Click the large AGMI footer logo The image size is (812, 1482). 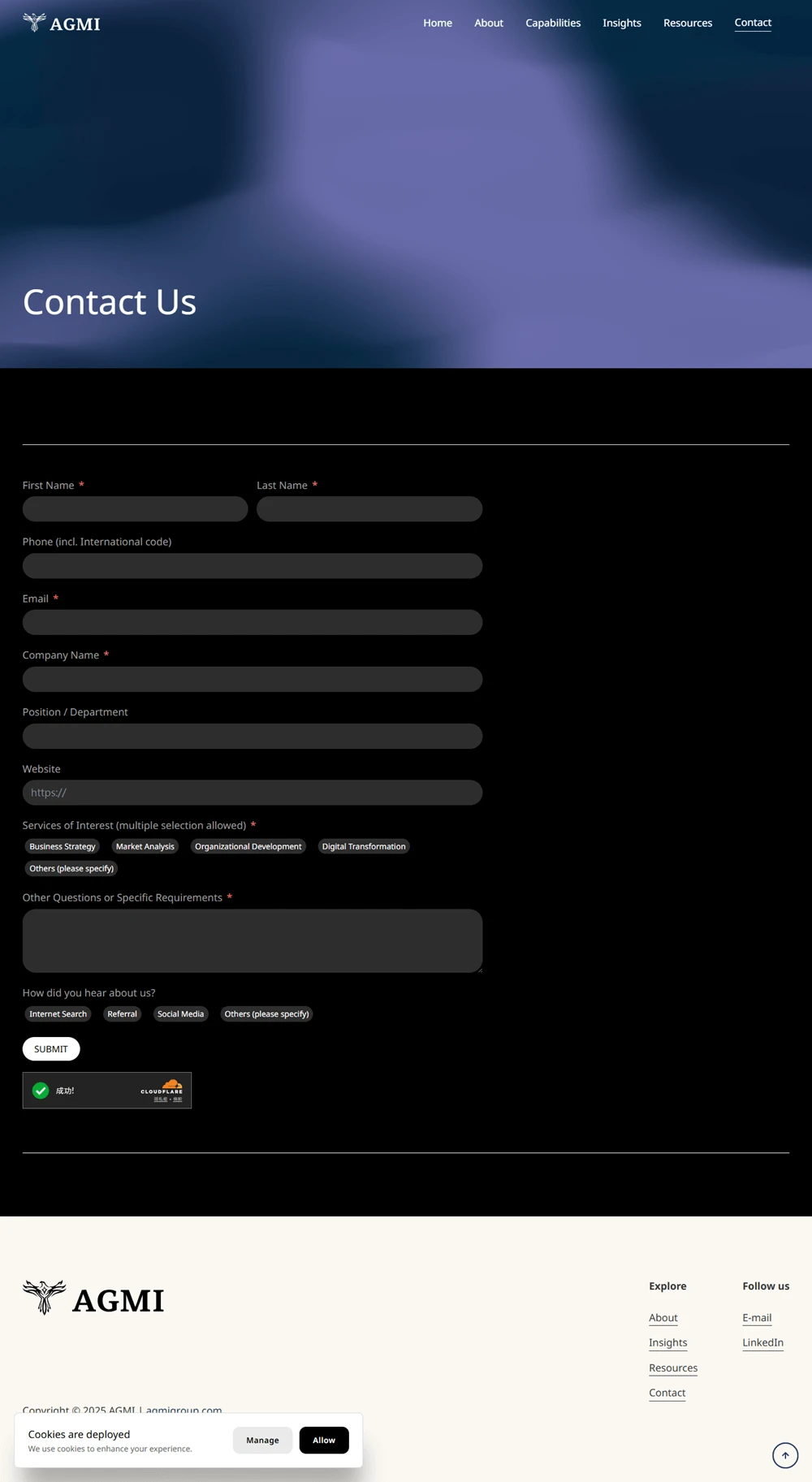93,1299
